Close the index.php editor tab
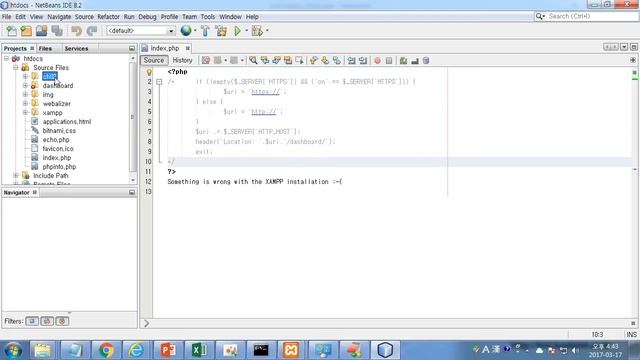Screen dimensions: 640x360 click(x=188, y=48)
